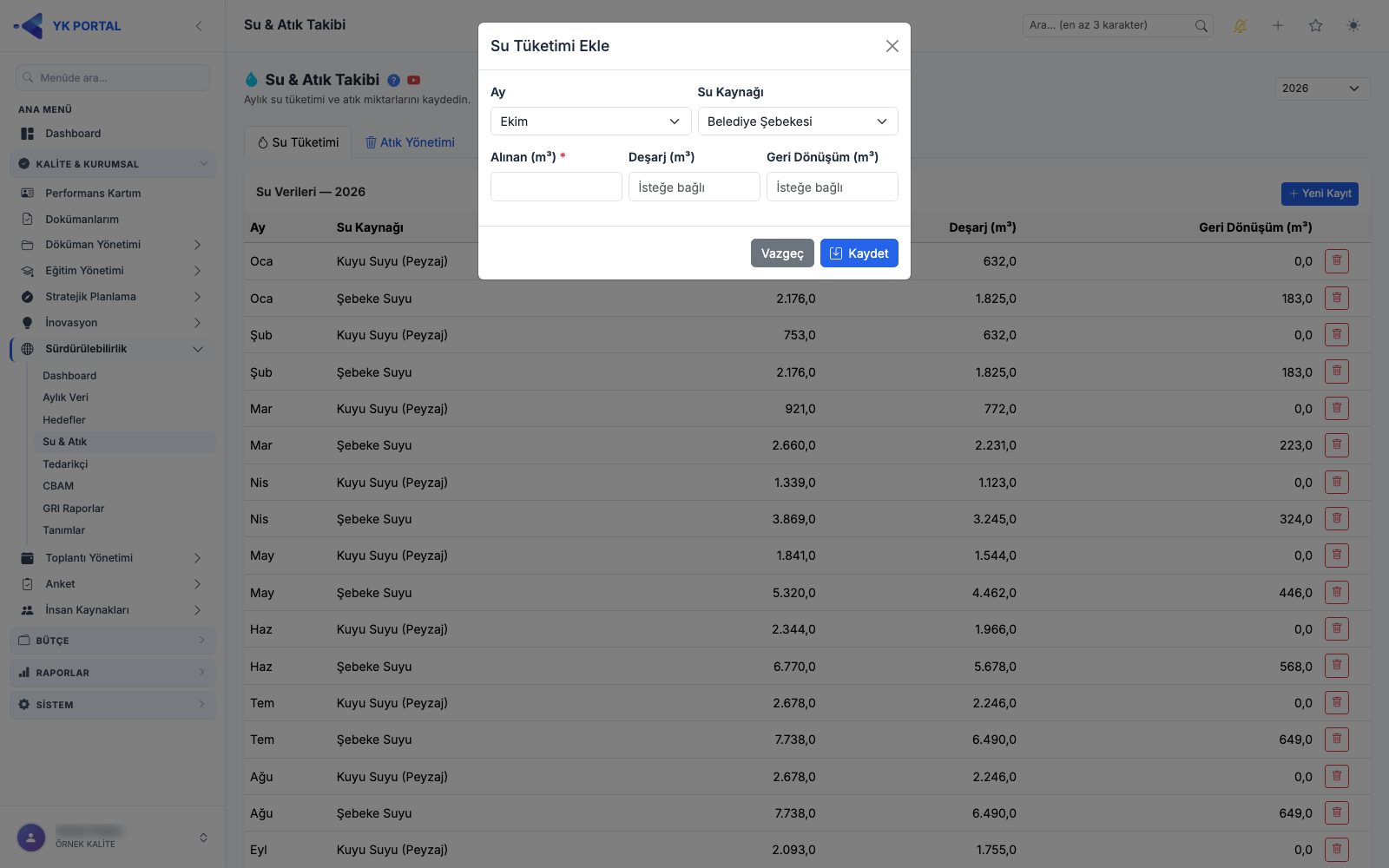The width and height of the screenshot is (1389, 868).
Task: Expand the Raporlar section
Action: tap(113, 673)
